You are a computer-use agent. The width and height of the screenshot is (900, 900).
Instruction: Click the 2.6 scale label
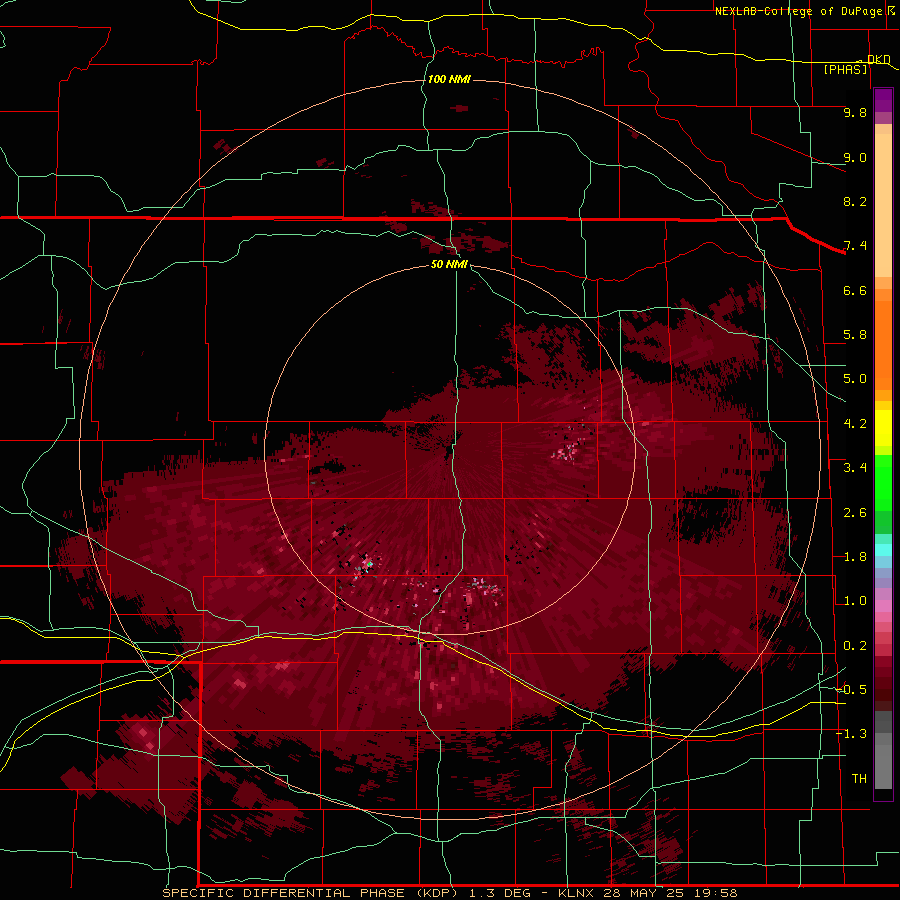(x=855, y=513)
